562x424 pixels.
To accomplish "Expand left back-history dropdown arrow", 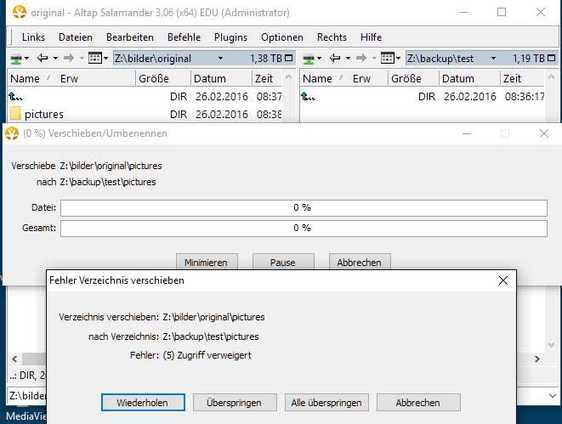I will click(55, 58).
